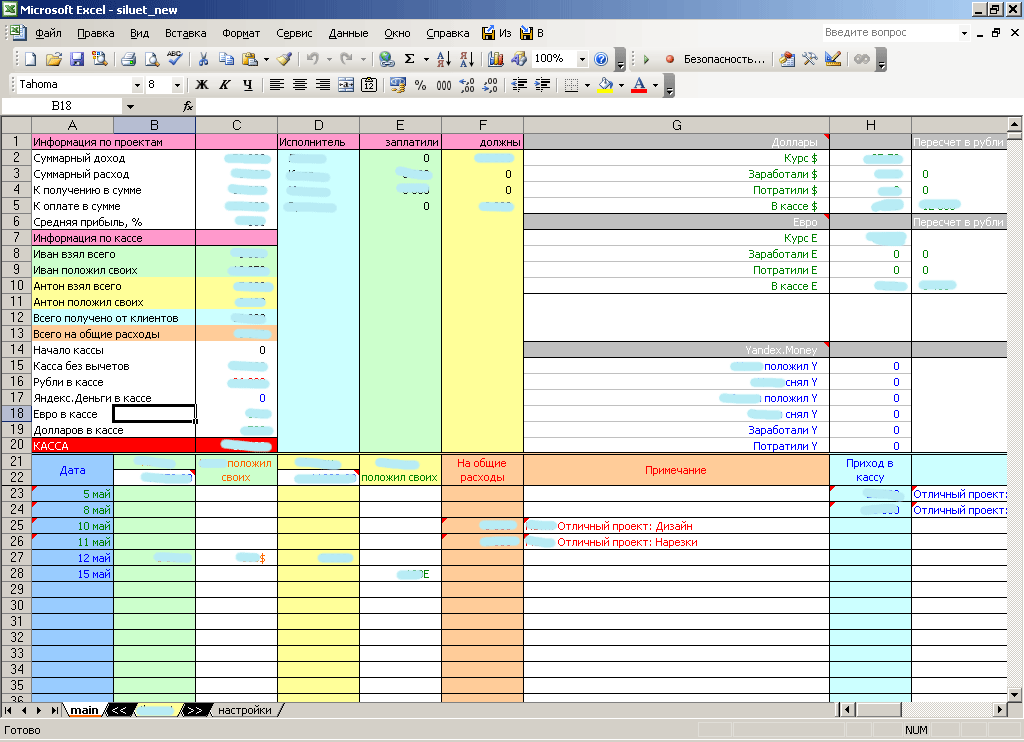
Task: Click the << sheet tab
Action: click(119, 710)
